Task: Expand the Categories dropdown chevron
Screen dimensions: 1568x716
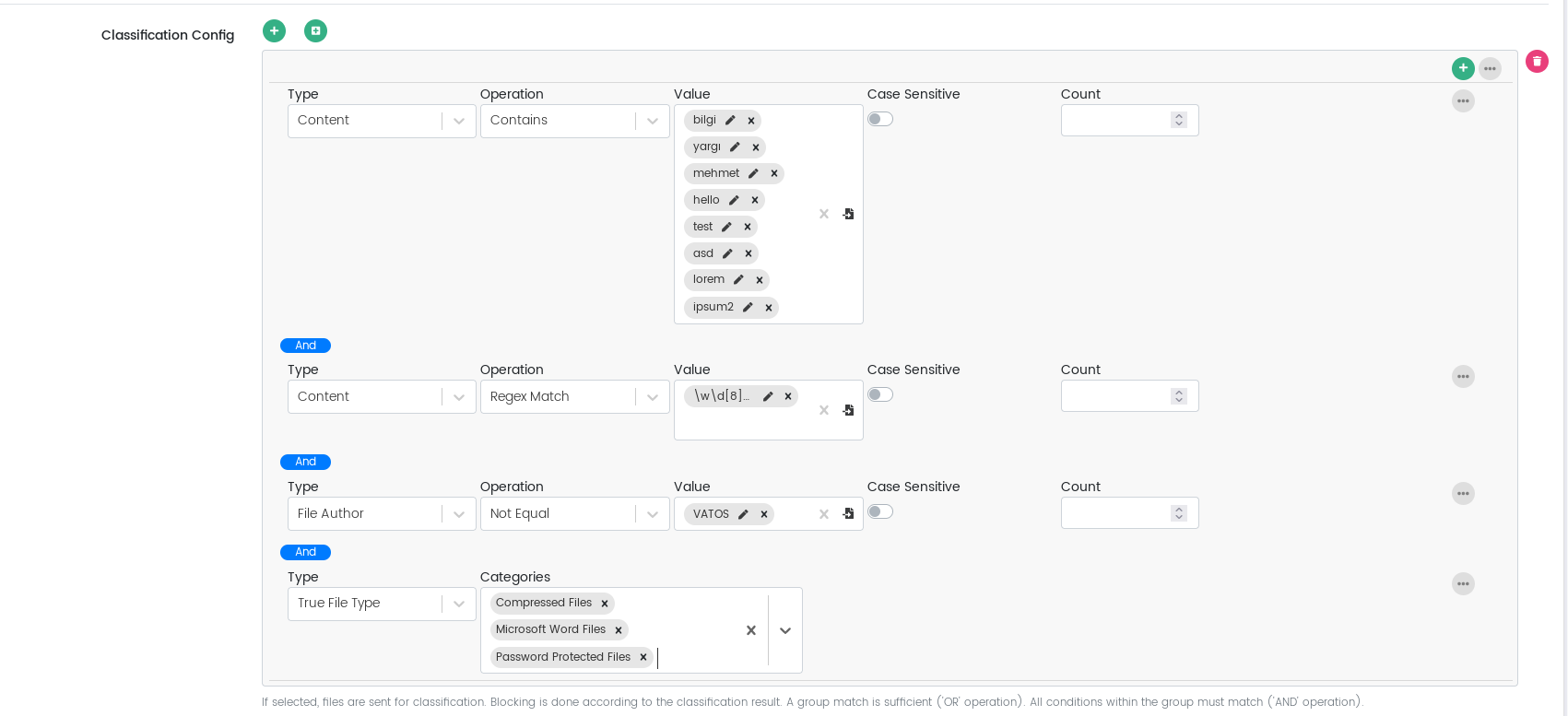Action: tap(785, 631)
